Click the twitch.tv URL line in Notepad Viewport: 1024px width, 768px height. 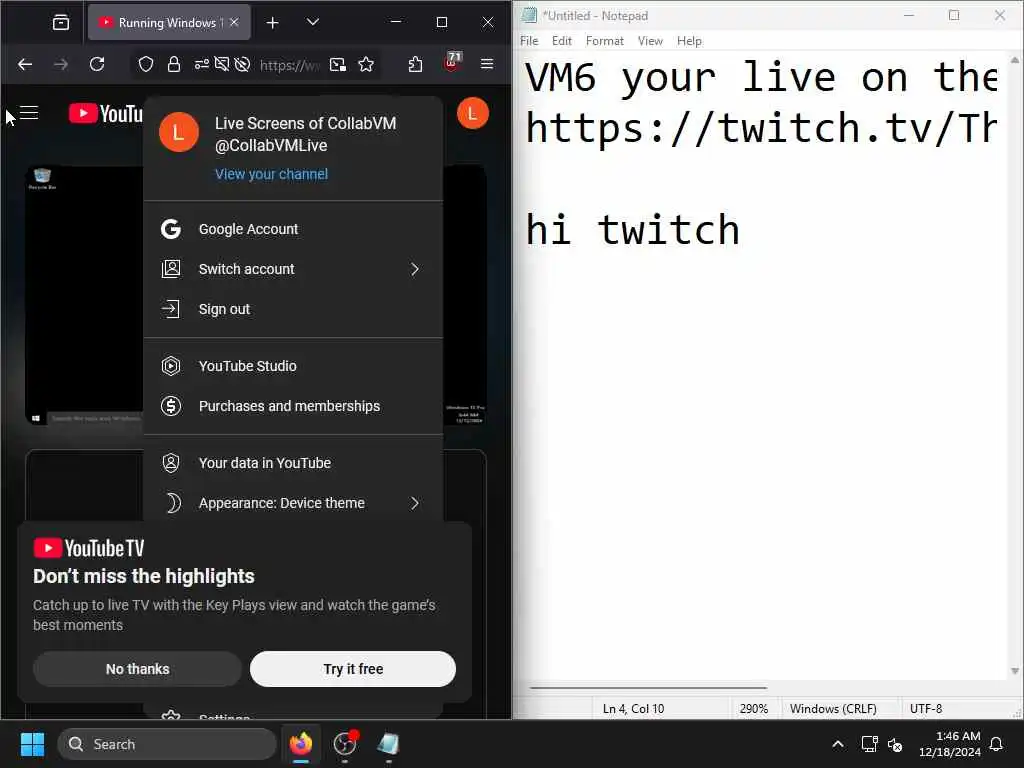(x=761, y=127)
